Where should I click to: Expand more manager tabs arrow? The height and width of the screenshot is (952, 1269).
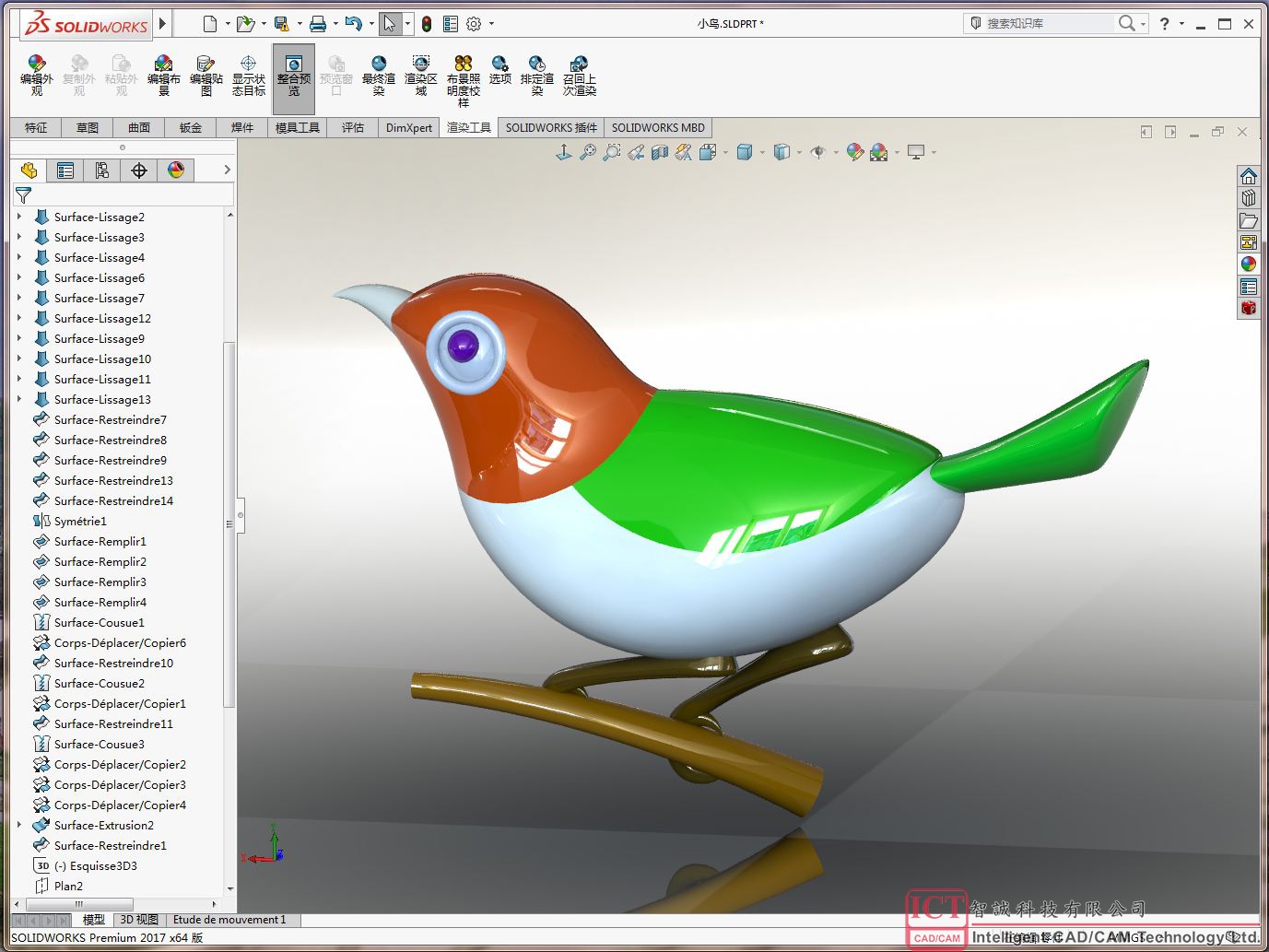pos(227,170)
